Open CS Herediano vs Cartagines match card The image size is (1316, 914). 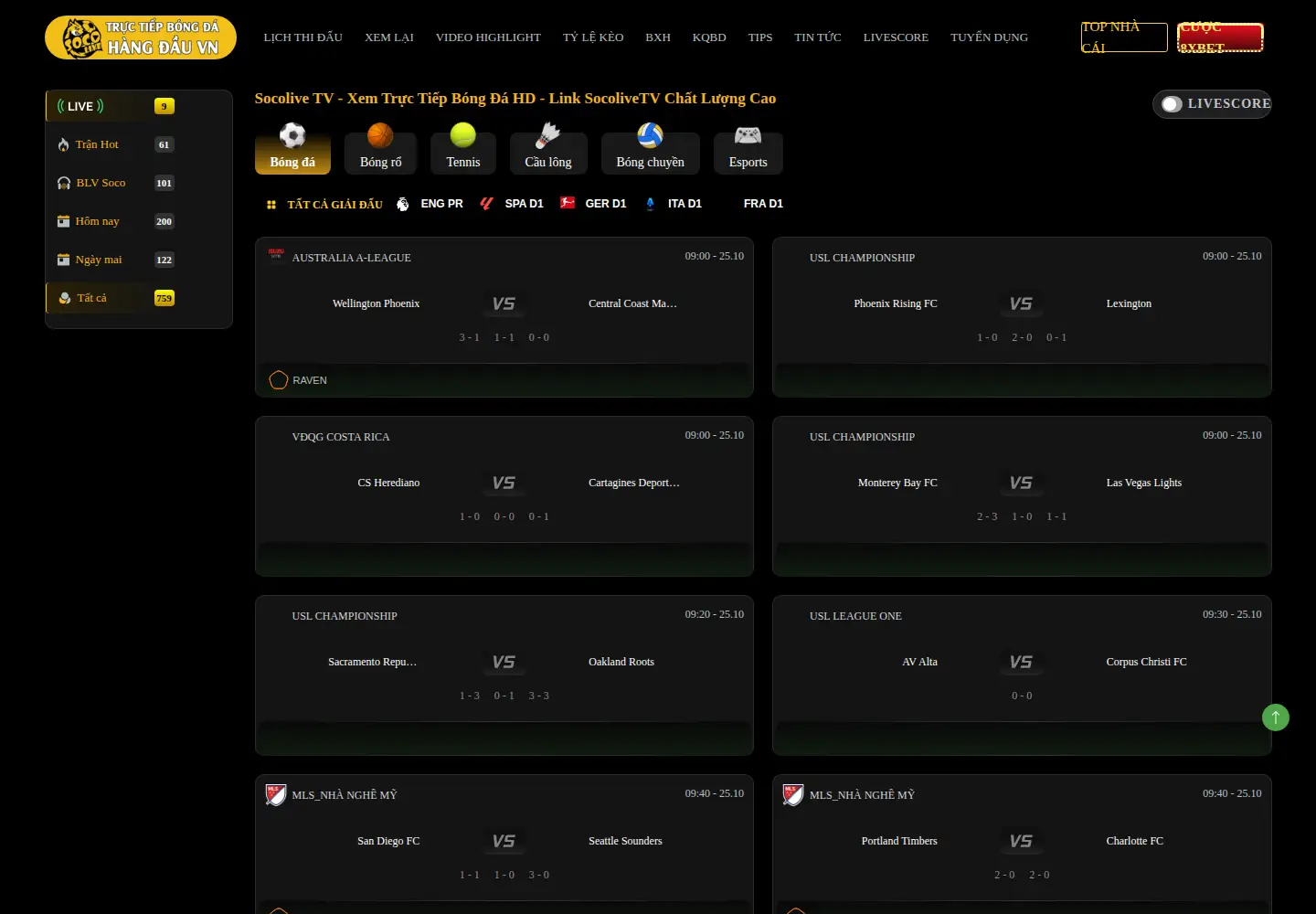504,496
